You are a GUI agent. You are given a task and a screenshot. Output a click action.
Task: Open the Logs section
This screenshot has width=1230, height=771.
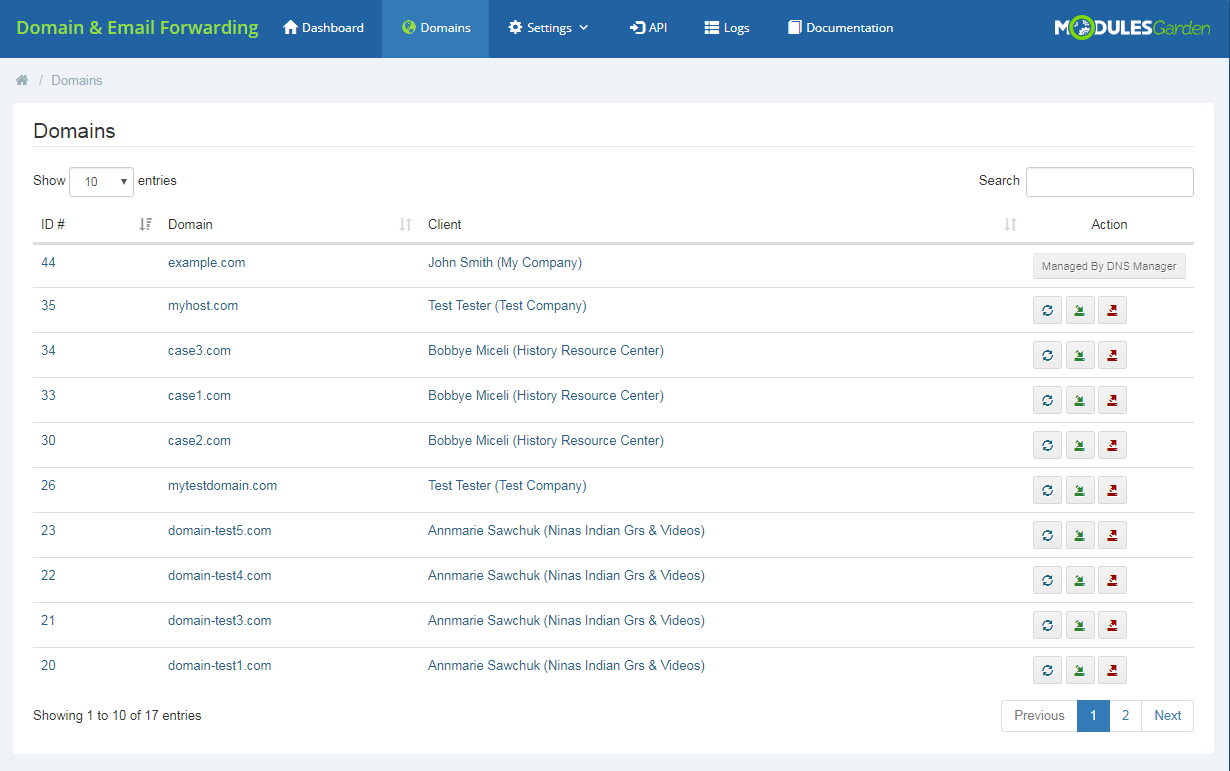(x=727, y=28)
